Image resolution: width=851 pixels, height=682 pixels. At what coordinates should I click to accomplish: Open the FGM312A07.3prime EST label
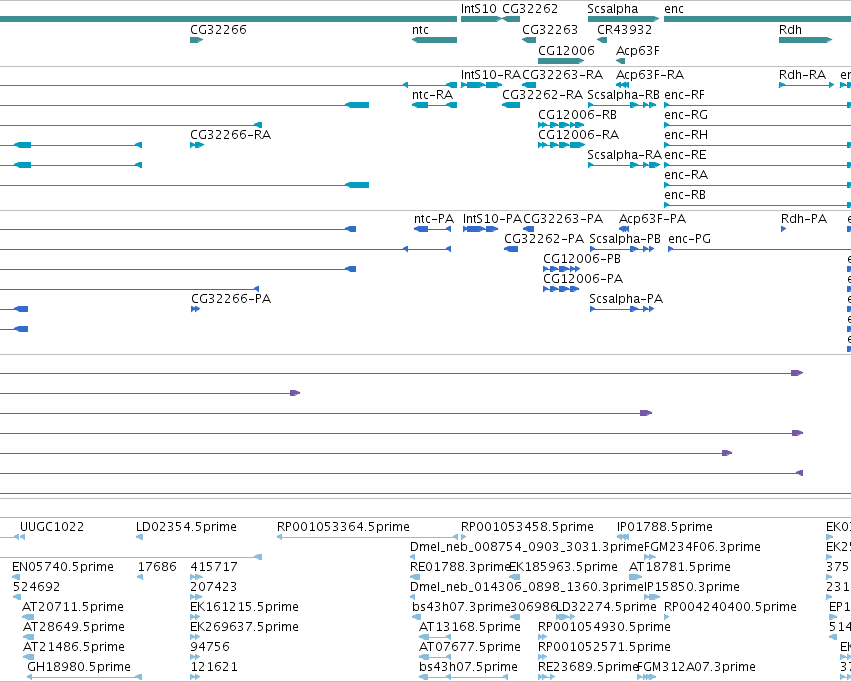click(696, 667)
